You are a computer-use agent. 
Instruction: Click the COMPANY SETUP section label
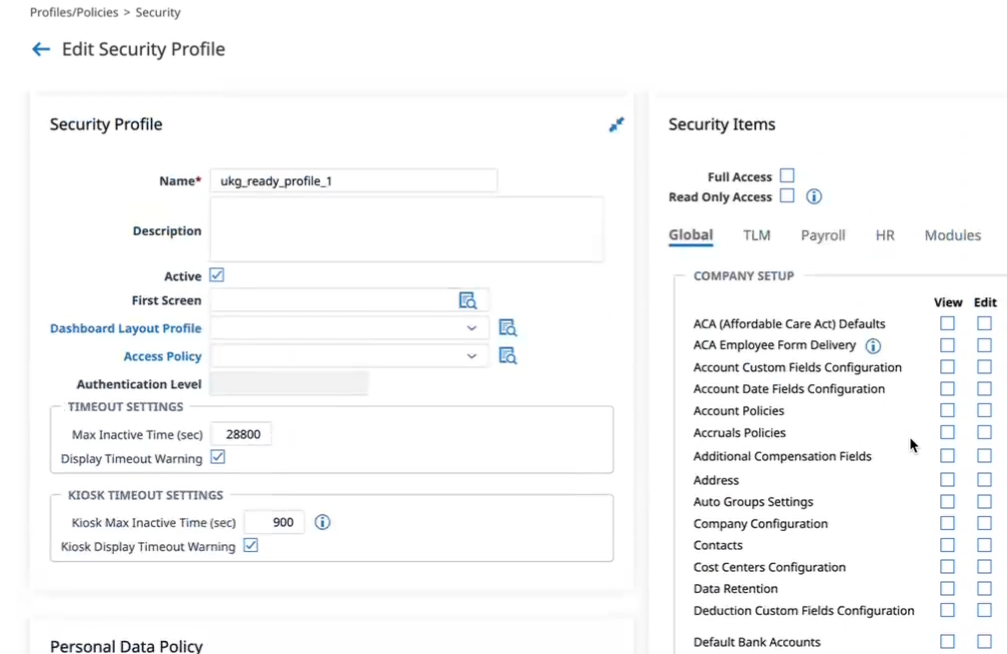click(x=744, y=276)
